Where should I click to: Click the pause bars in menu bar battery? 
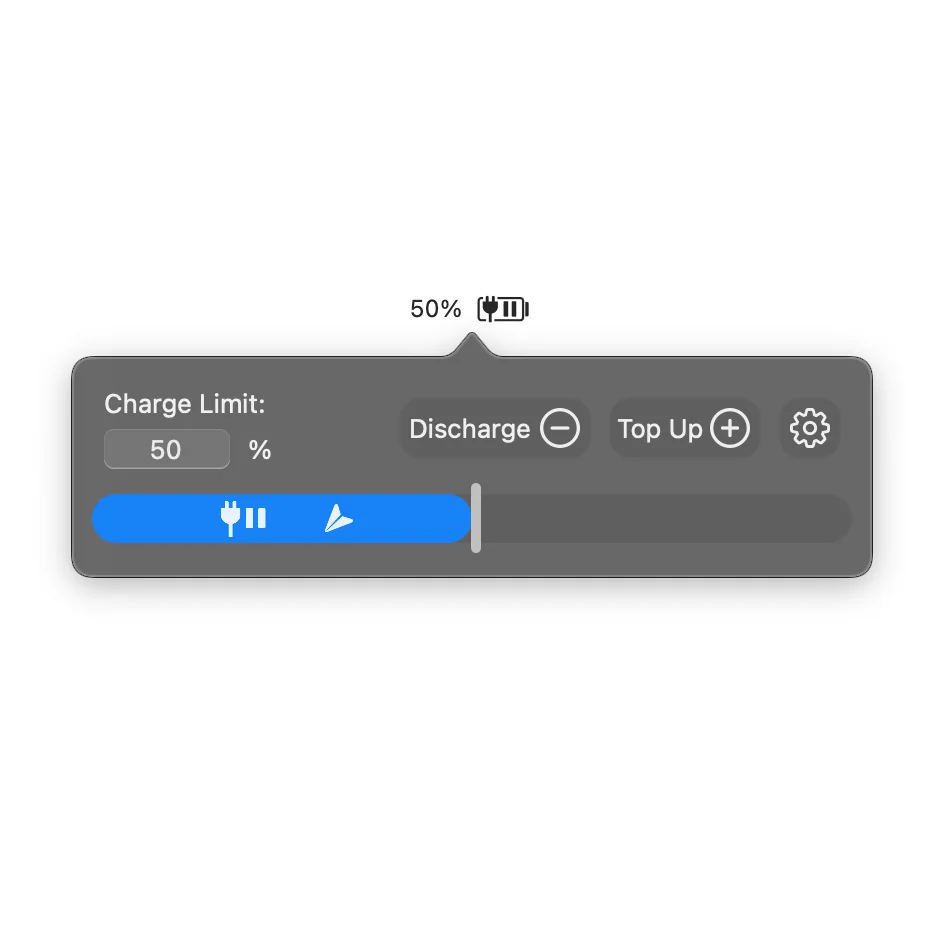tap(510, 309)
